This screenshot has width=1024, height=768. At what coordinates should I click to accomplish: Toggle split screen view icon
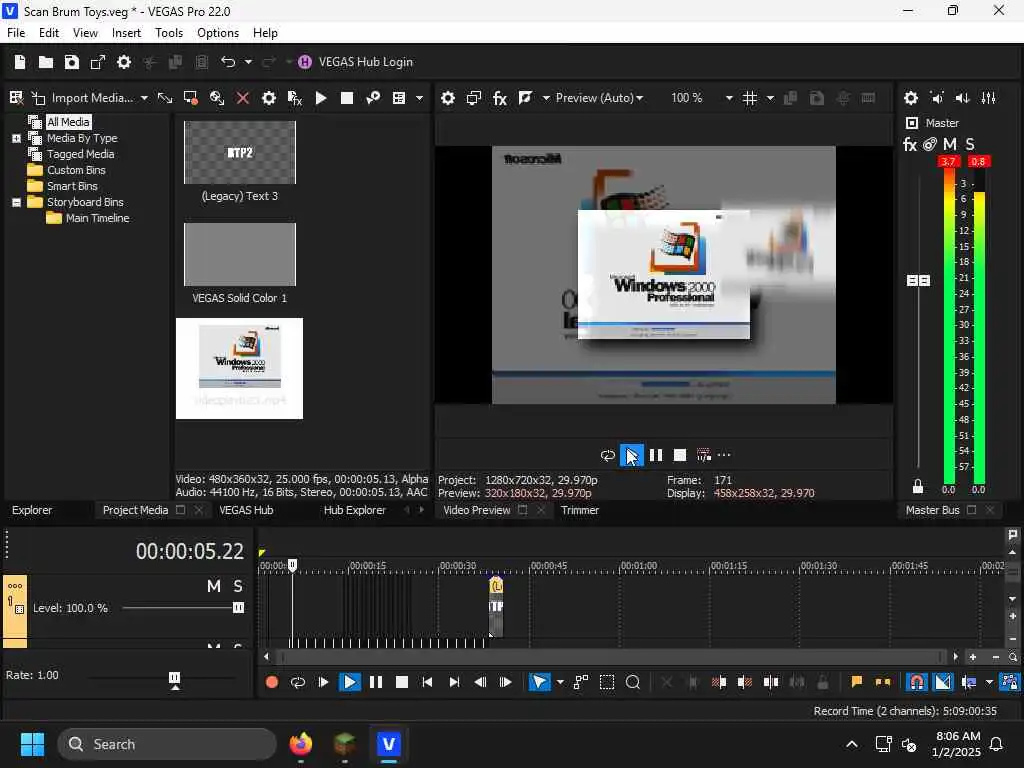pos(525,98)
